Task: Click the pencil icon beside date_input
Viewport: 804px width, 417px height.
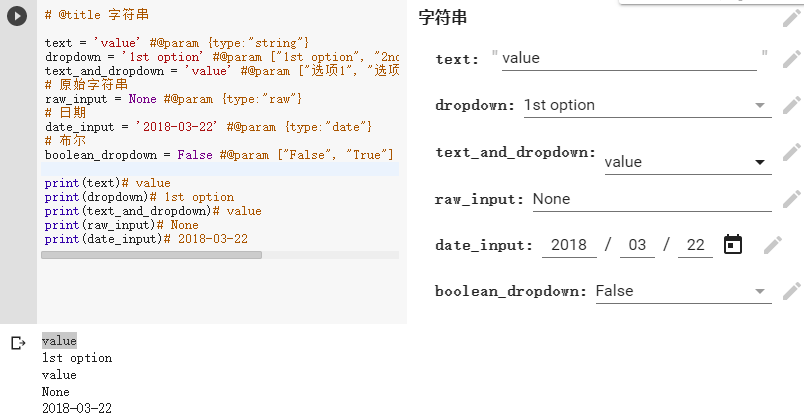Action: point(773,245)
